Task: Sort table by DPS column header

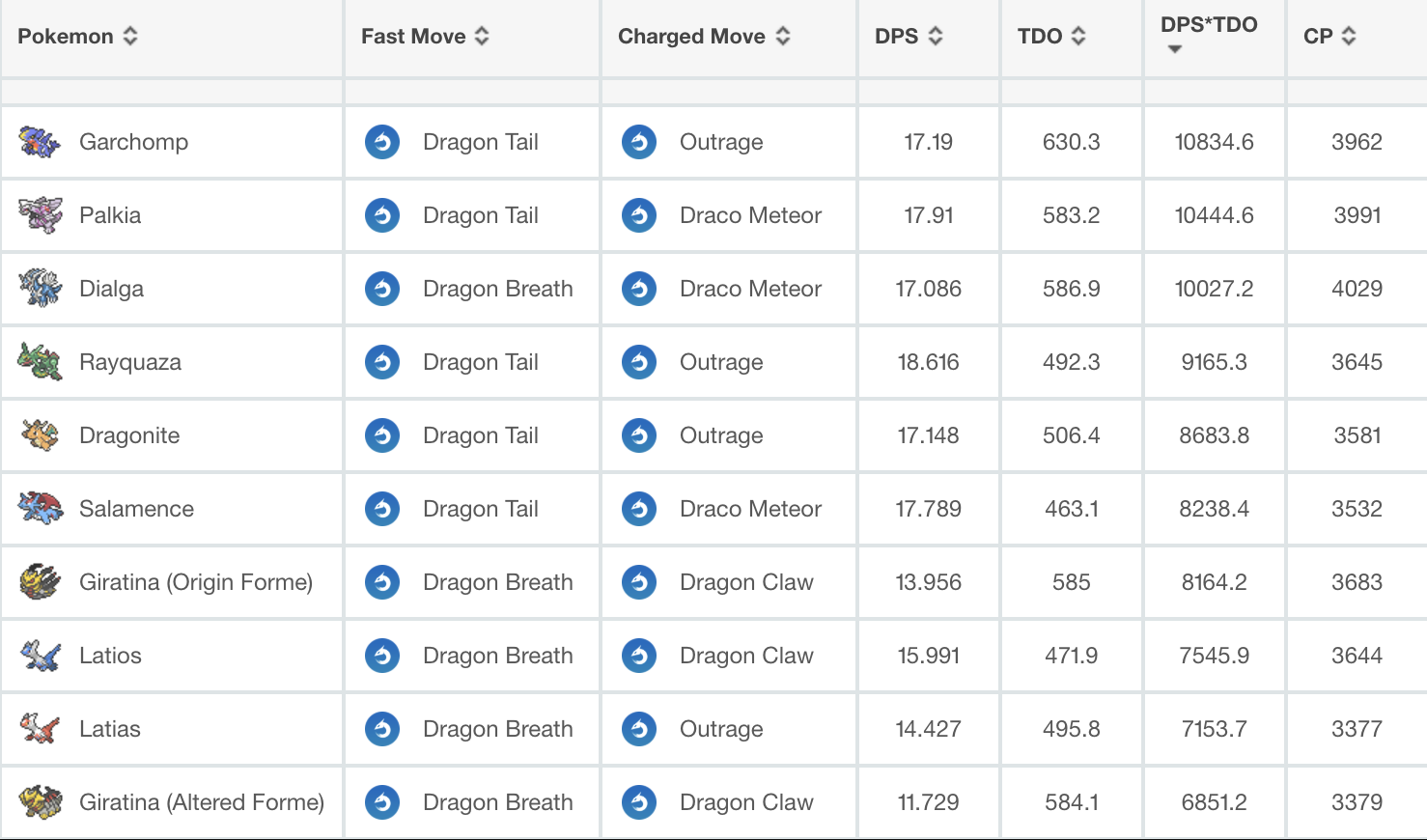Action: point(908,37)
